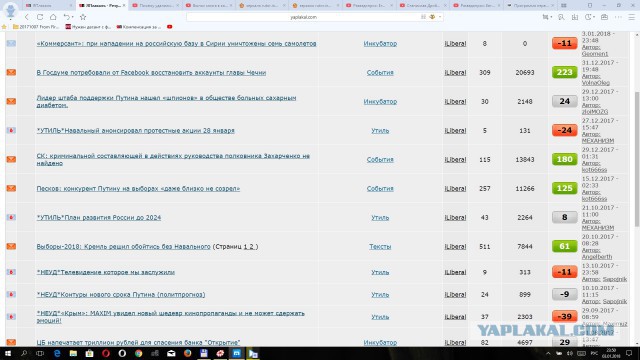This screenshot has width=640, height=360.
Task: Click the address bar showing yaplakal.com
Action: pyautogui.click(x=303, y=17)
